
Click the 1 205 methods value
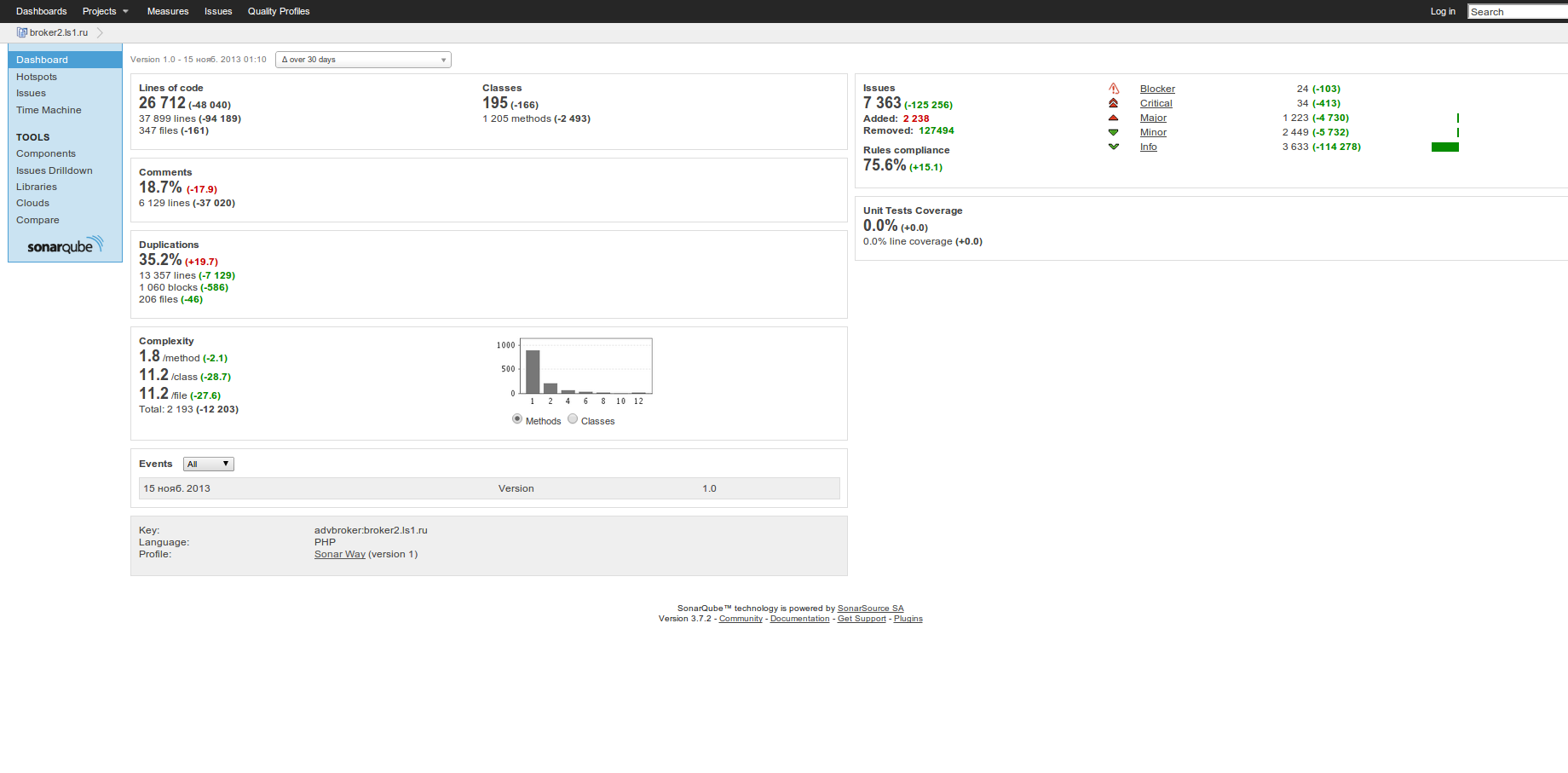click(x=516, y=118)
